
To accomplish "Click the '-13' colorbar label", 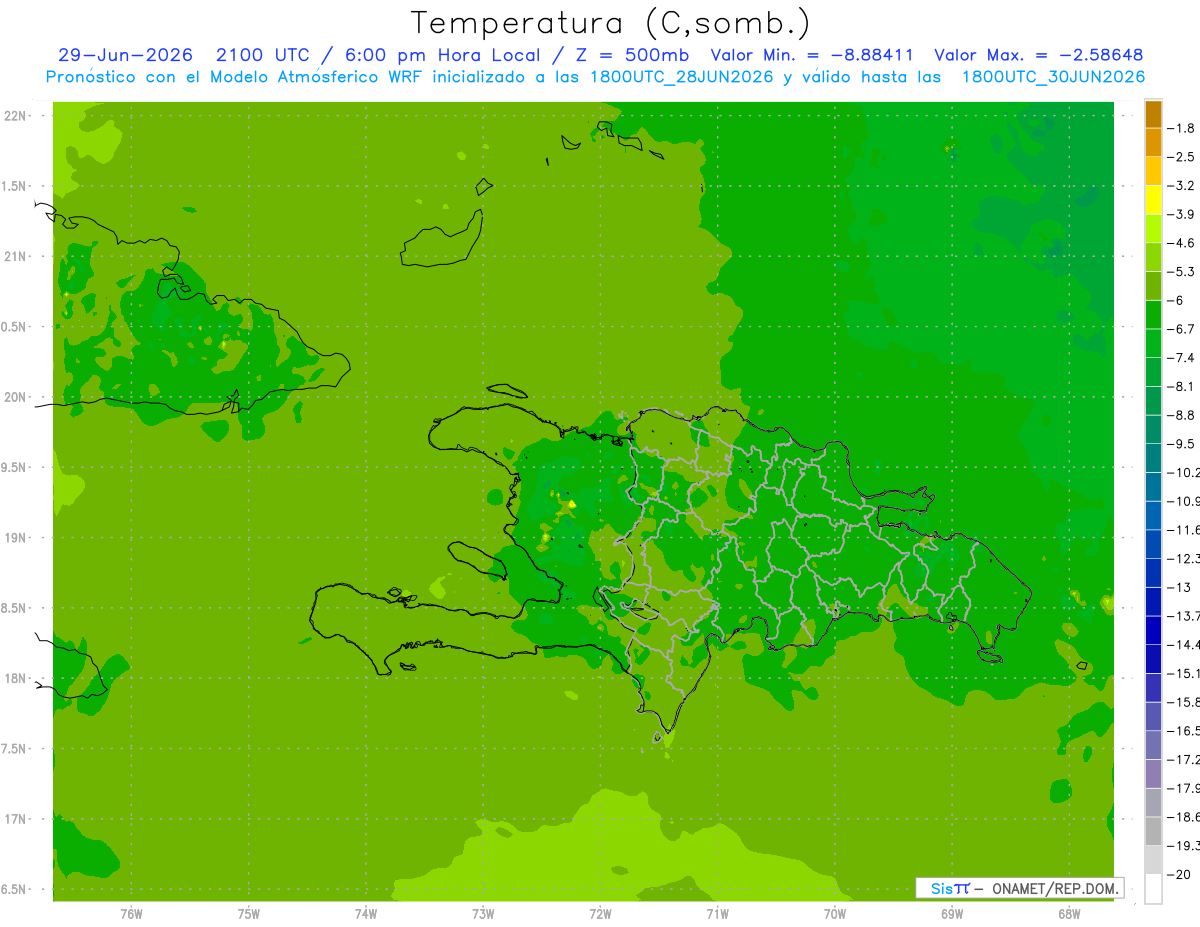I will tap(1179, 587).
